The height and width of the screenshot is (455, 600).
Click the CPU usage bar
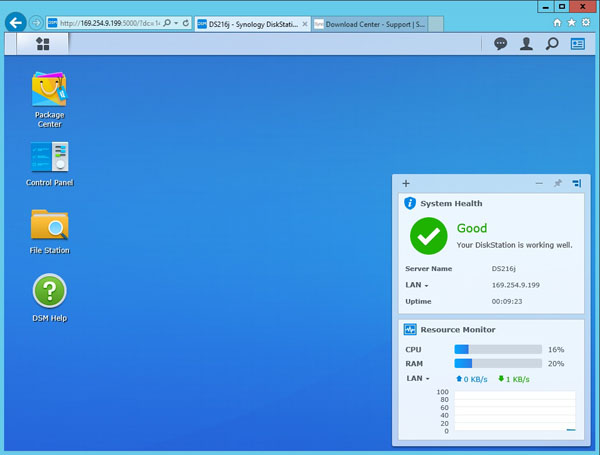(498, 349)
